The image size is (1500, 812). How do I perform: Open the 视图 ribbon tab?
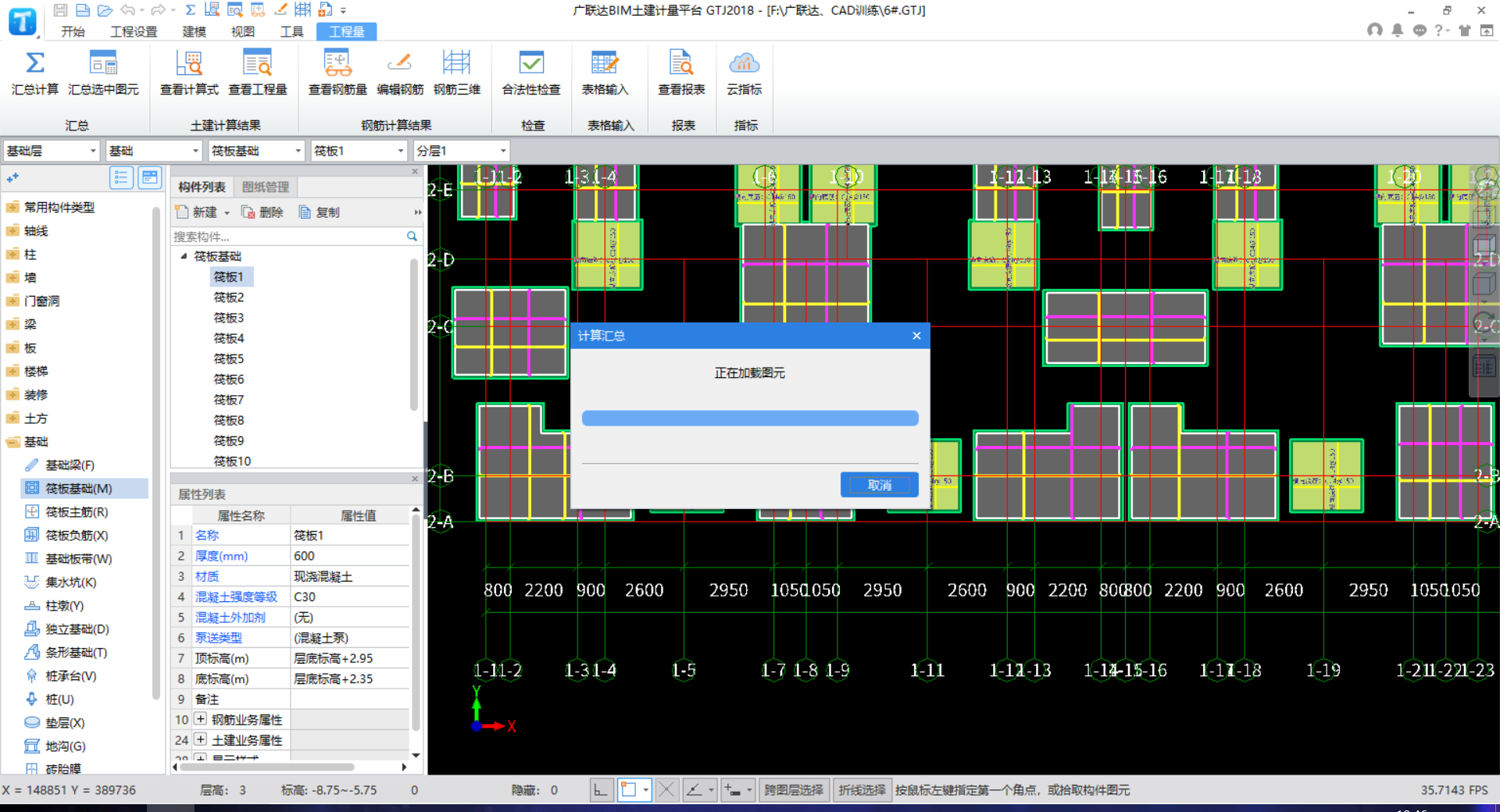[242, 31]
